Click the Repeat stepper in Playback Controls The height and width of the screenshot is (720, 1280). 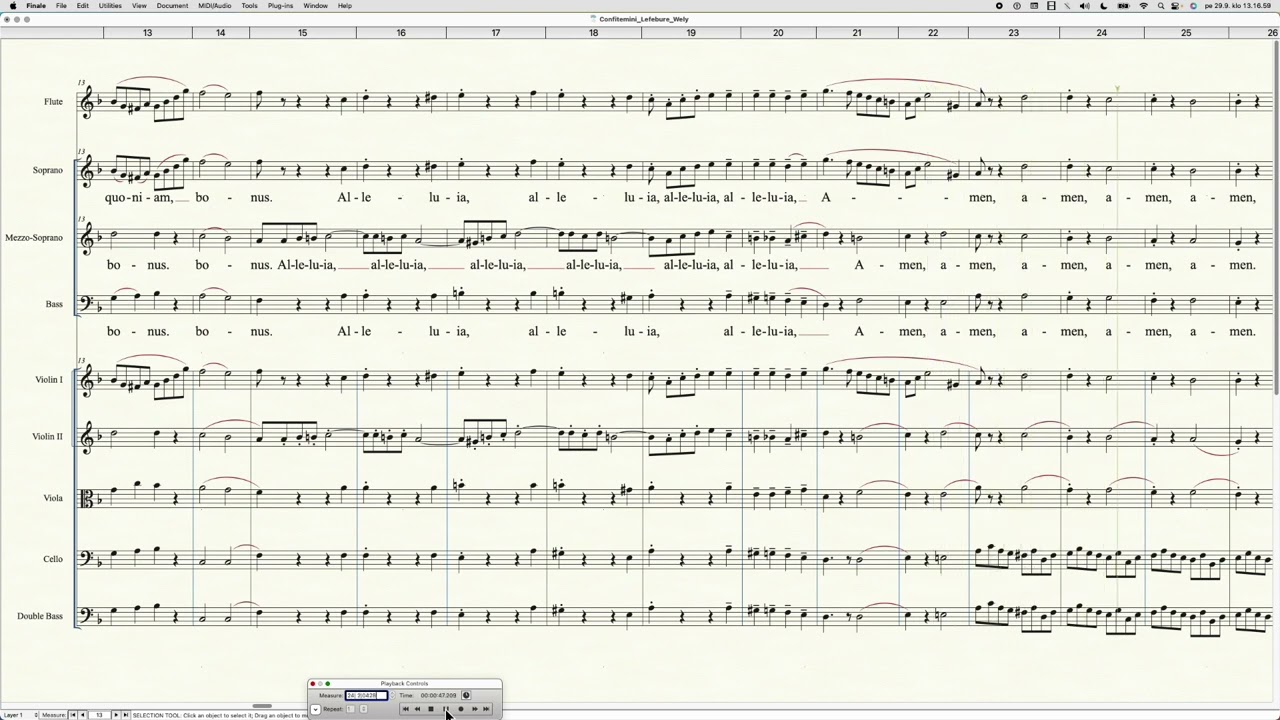364,709
